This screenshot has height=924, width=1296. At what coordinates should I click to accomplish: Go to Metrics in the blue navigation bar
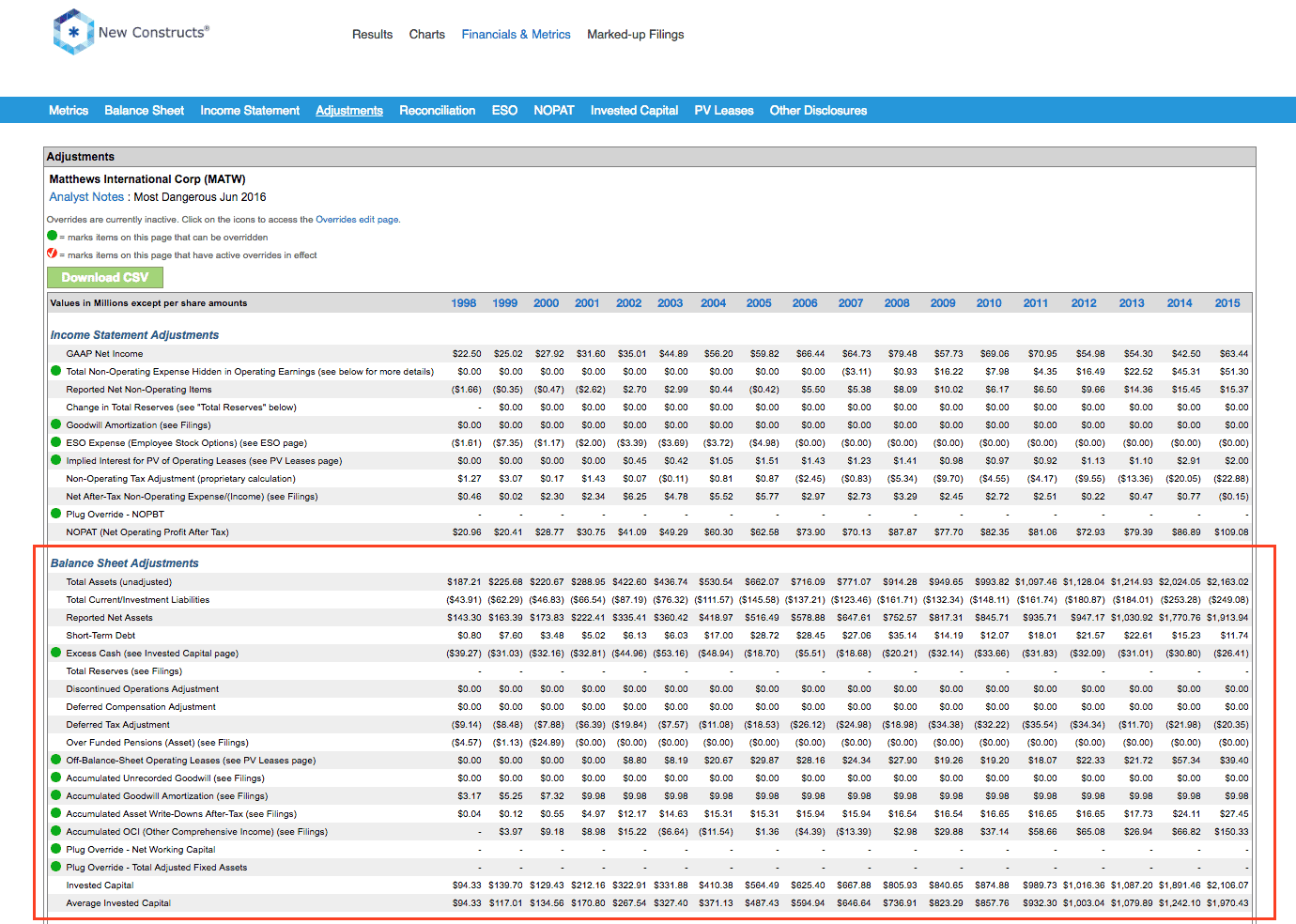point(69,111)
